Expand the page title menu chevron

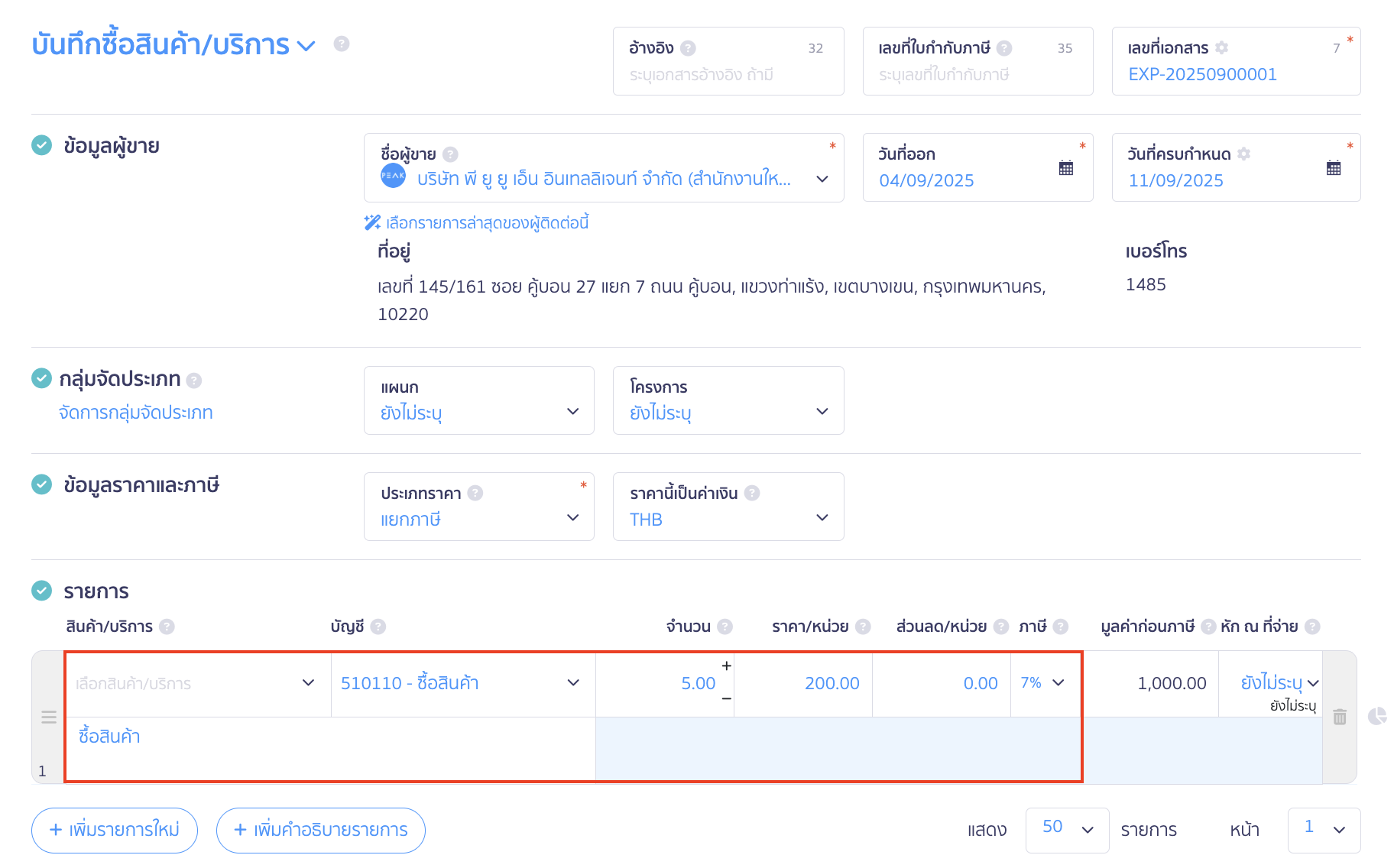click(x=306, y=46)
